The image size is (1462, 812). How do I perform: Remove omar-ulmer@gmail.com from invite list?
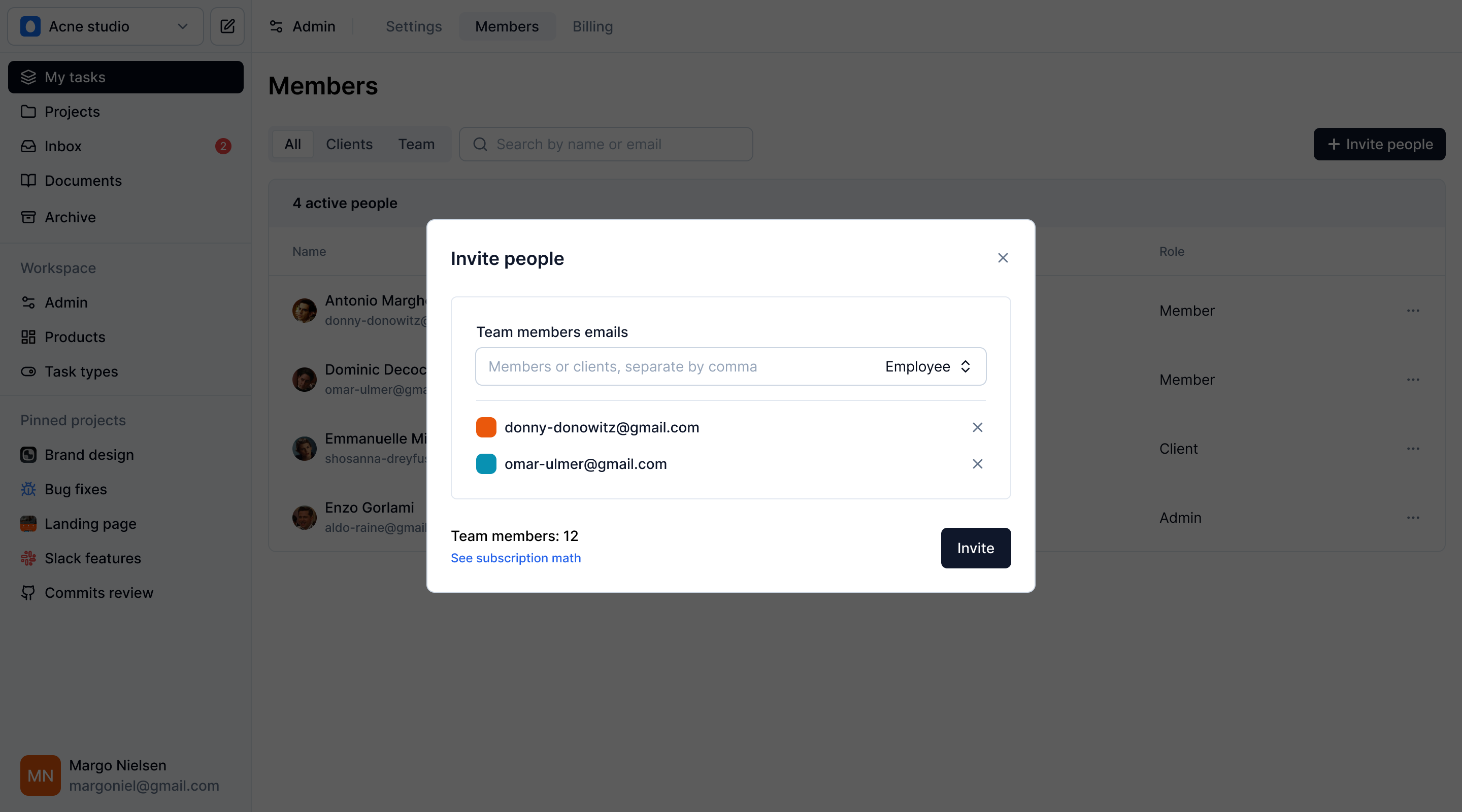(977, 463)
